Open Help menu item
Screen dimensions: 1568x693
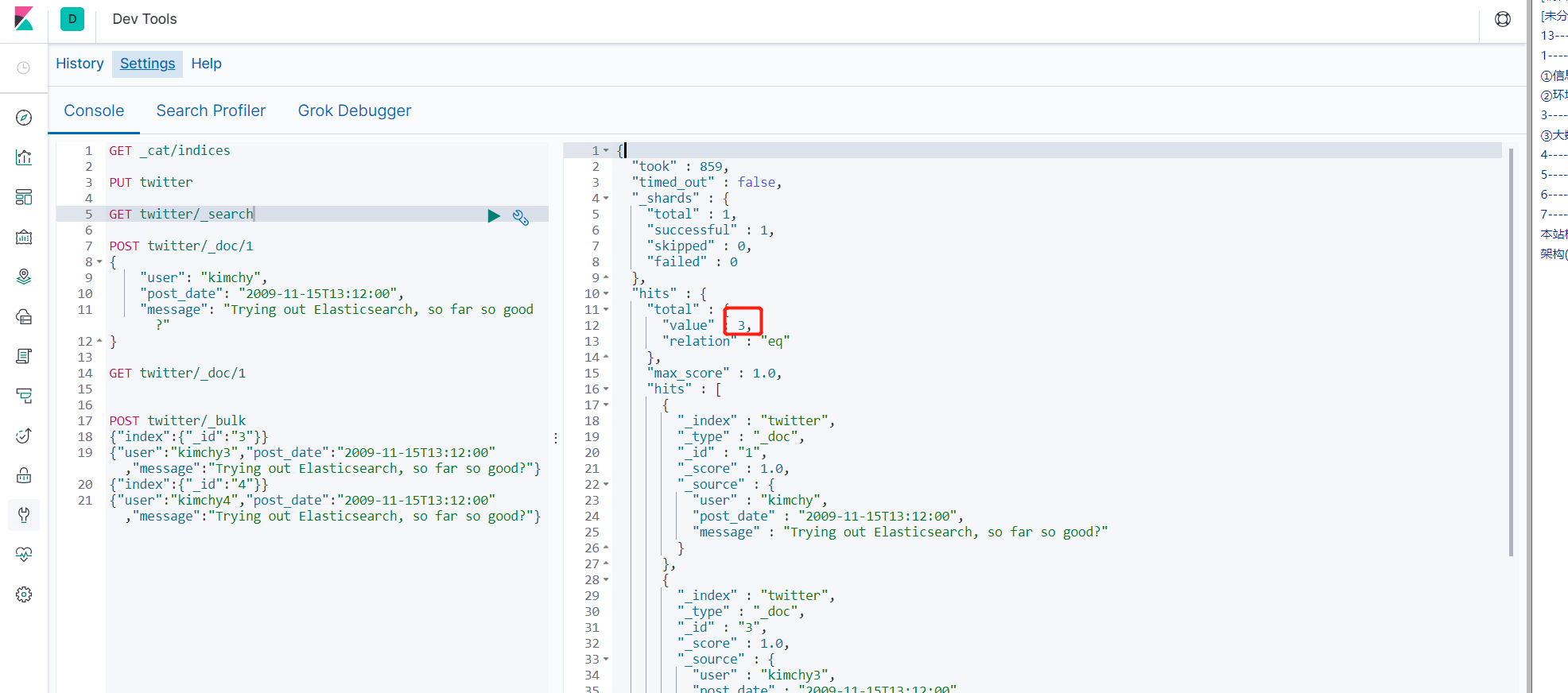coord(206,64)
